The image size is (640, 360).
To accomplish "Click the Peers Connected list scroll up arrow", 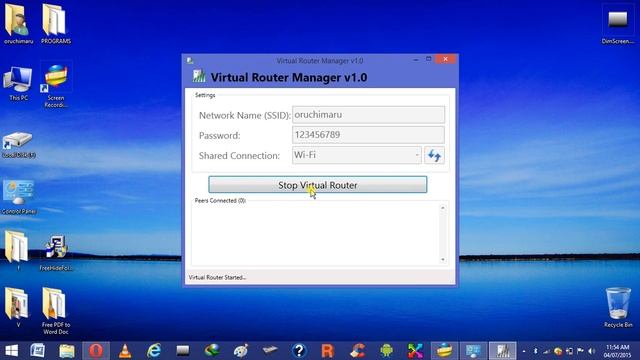I will pyautogui.click(x=442, y=208).
